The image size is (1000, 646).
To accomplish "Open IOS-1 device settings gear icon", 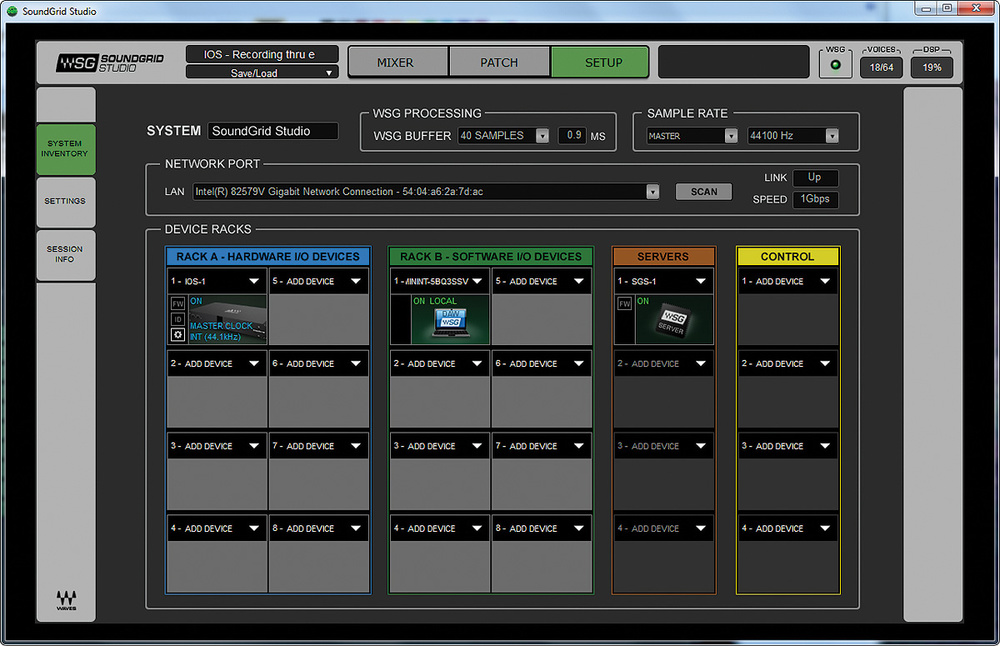I will (x=178, y=334).
